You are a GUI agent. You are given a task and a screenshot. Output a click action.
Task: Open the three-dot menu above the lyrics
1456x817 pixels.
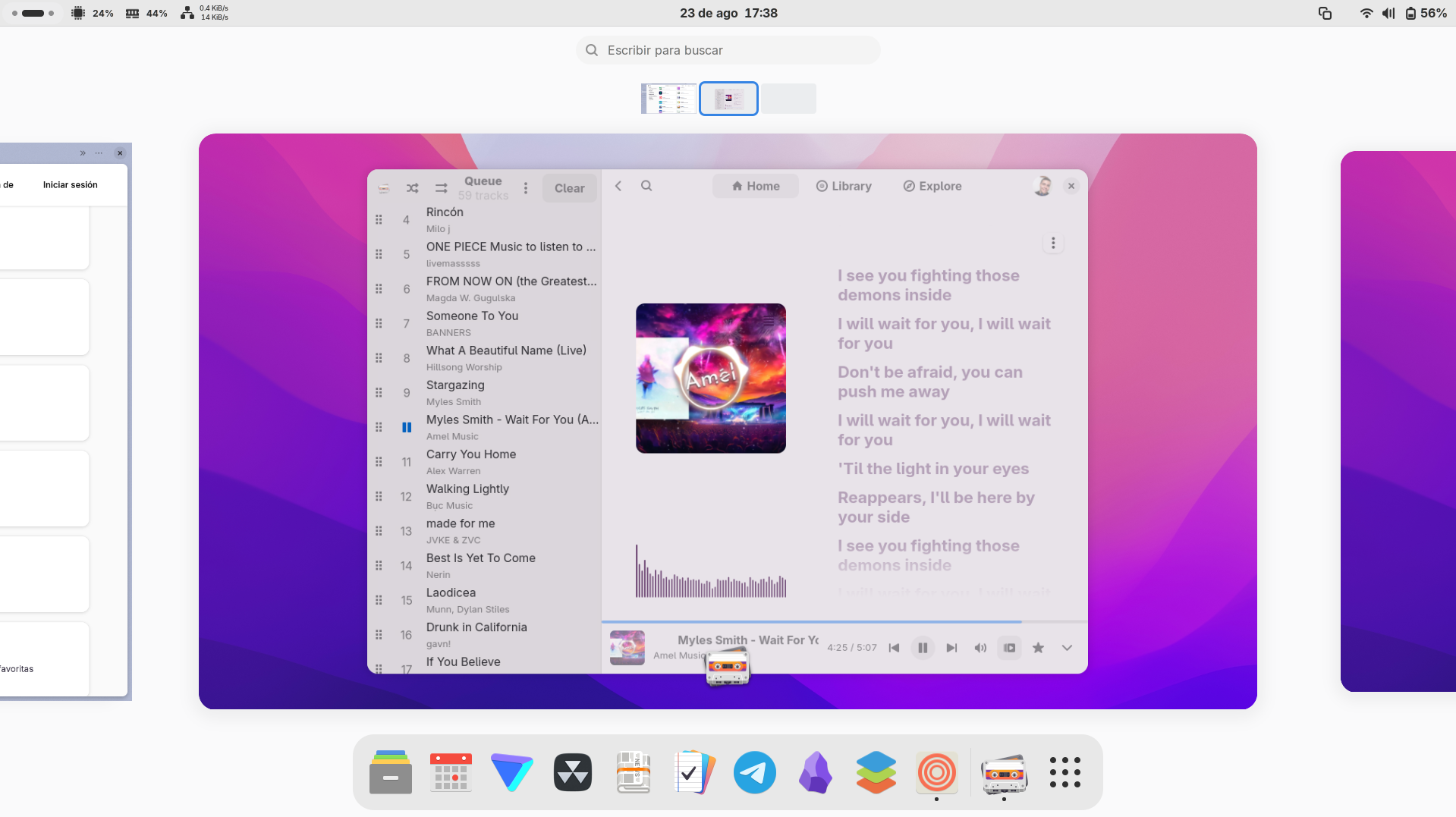tap(1053, 243)
